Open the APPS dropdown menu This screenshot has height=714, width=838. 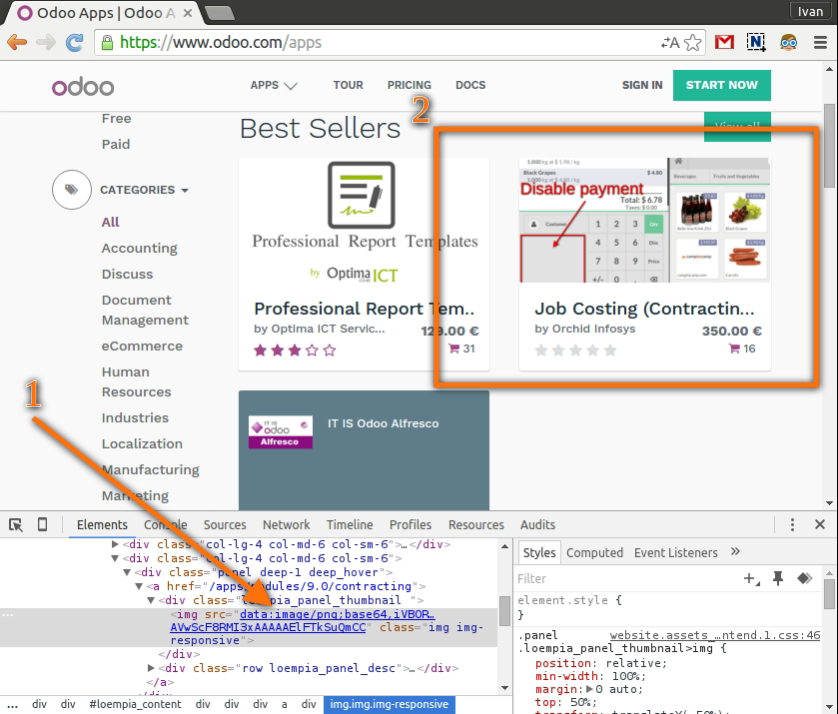(274, 85)
